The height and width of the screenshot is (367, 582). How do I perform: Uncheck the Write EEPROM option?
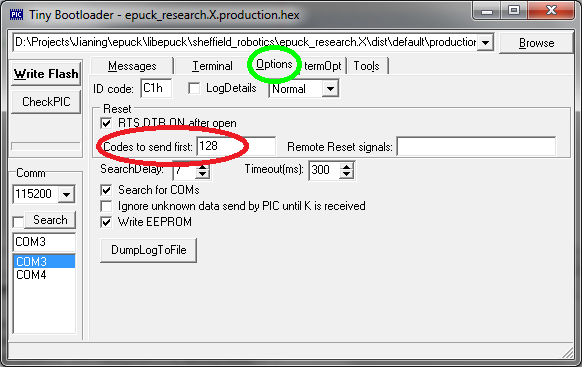coord(106,222)
